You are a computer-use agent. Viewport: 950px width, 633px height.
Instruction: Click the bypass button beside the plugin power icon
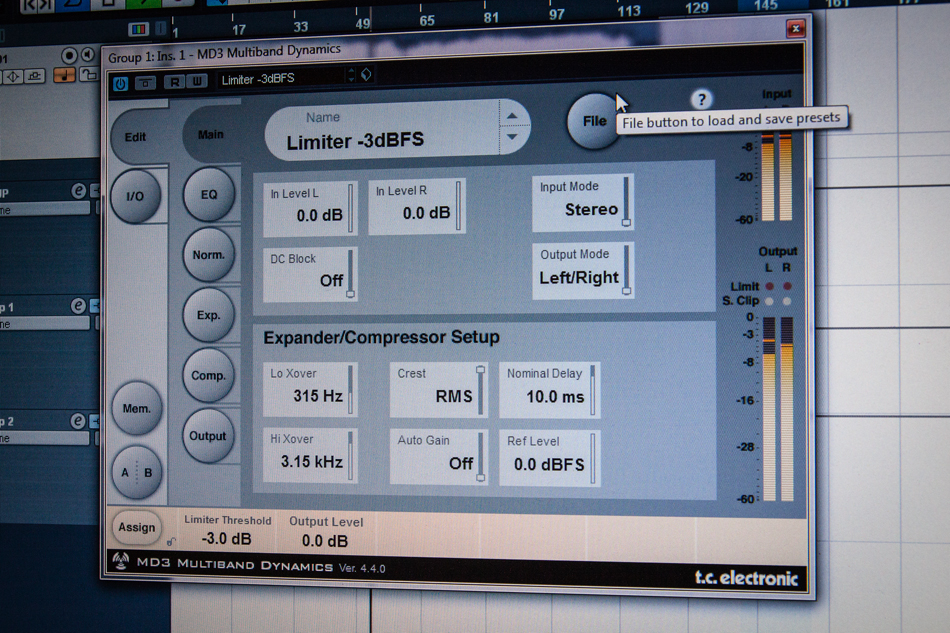point(145,83)
